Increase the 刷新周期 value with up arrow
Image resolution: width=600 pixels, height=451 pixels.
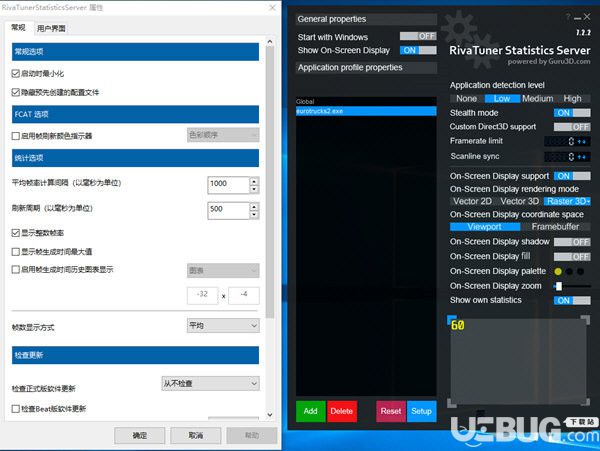click(x=254, y=207)
